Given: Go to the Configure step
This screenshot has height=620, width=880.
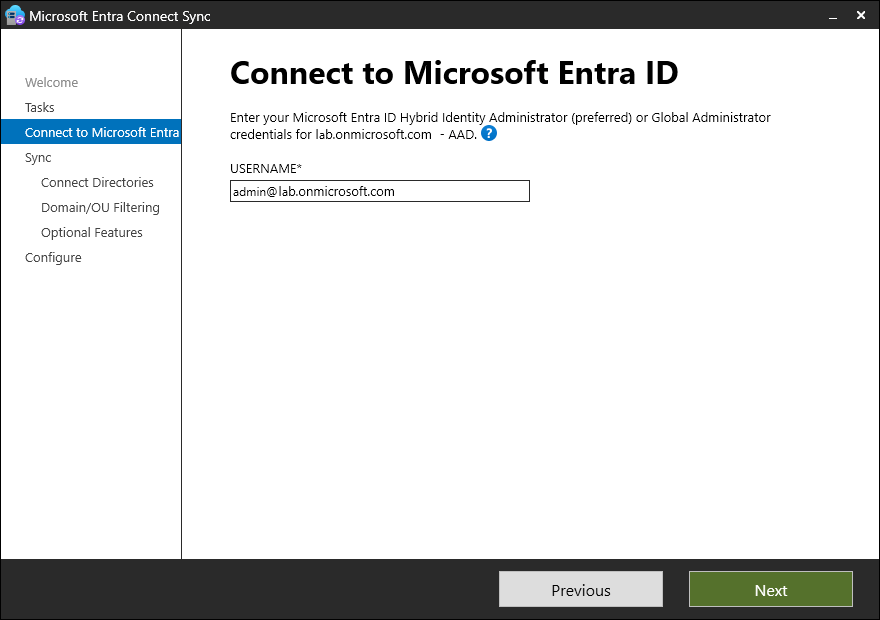Looking at the screenshot, I should click(x=53, y=258).
